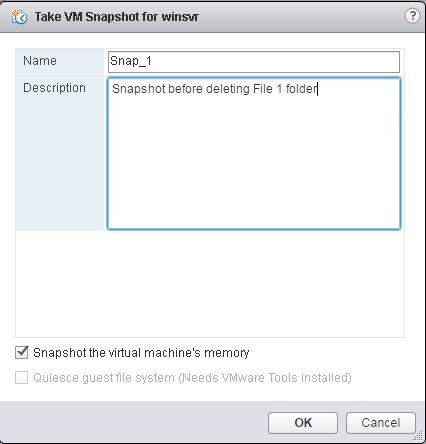
Task: Tick the Quiesce guest file system checkbox
Action: (x=21, y=378)
